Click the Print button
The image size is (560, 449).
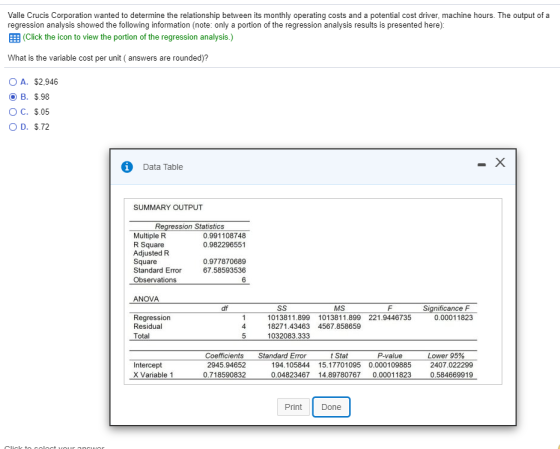[293, 407]
